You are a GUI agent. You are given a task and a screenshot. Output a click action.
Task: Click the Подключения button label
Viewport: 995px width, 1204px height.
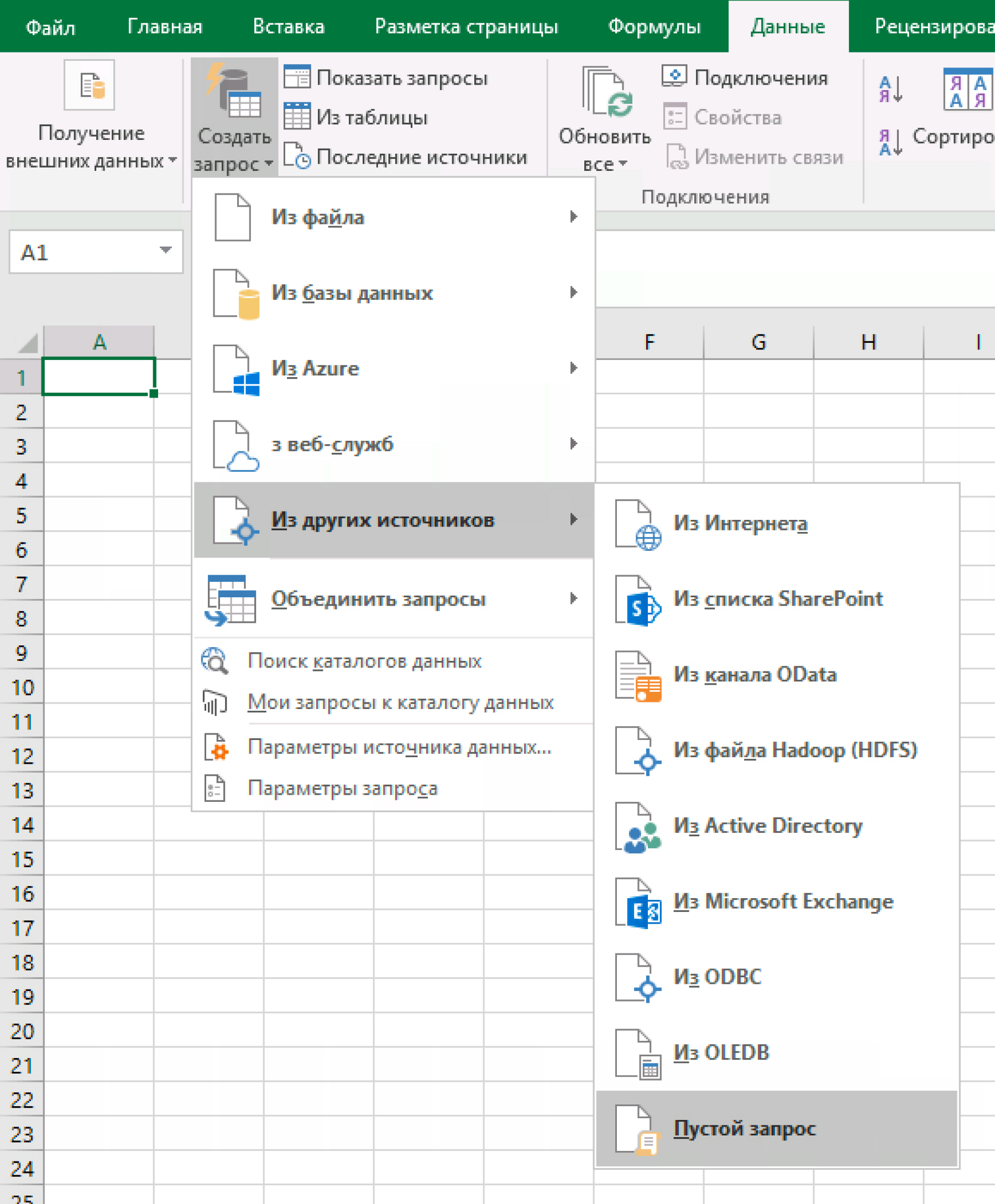[761, 77]
